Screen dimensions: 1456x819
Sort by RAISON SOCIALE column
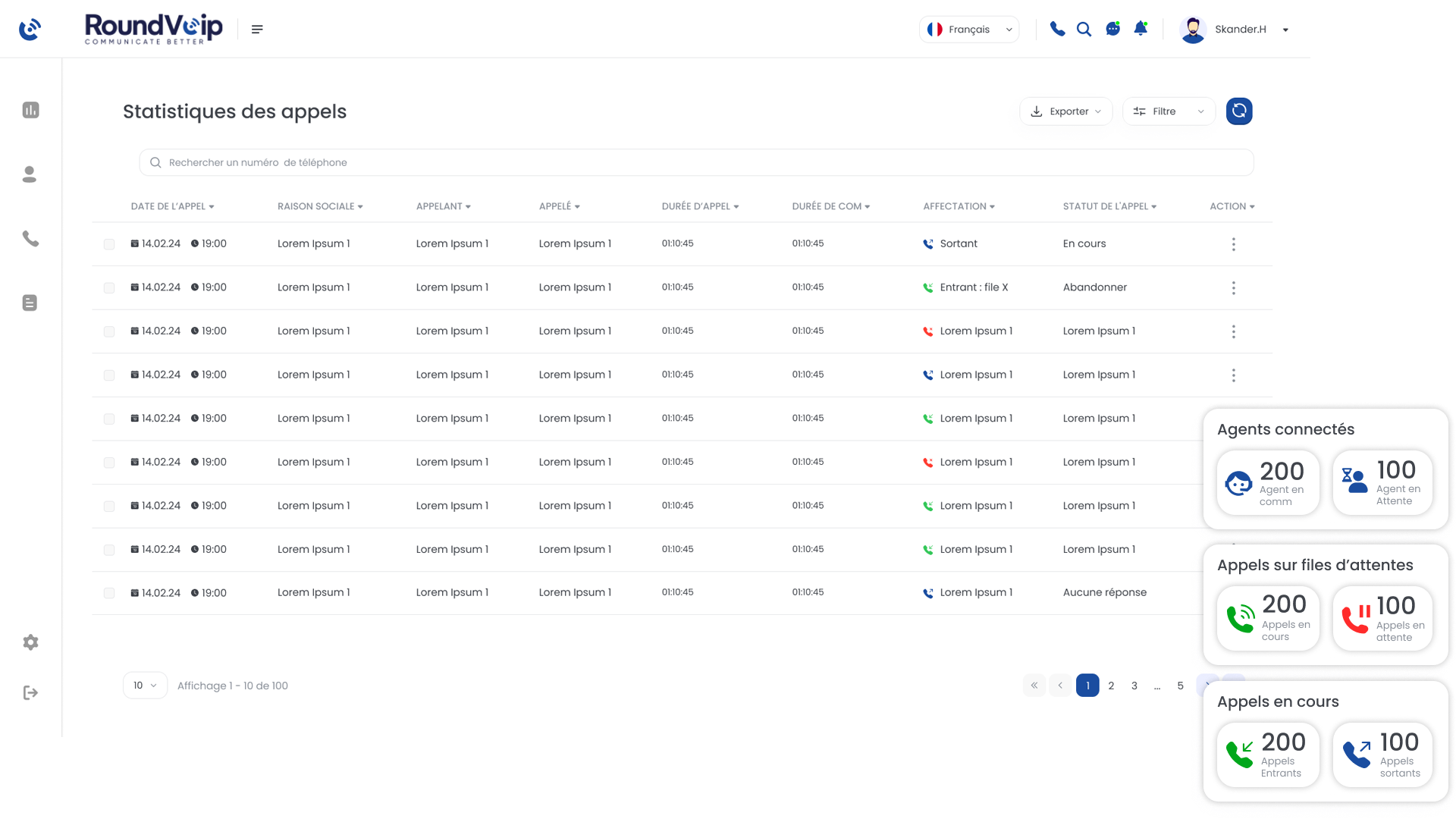[x=320, y=206]
